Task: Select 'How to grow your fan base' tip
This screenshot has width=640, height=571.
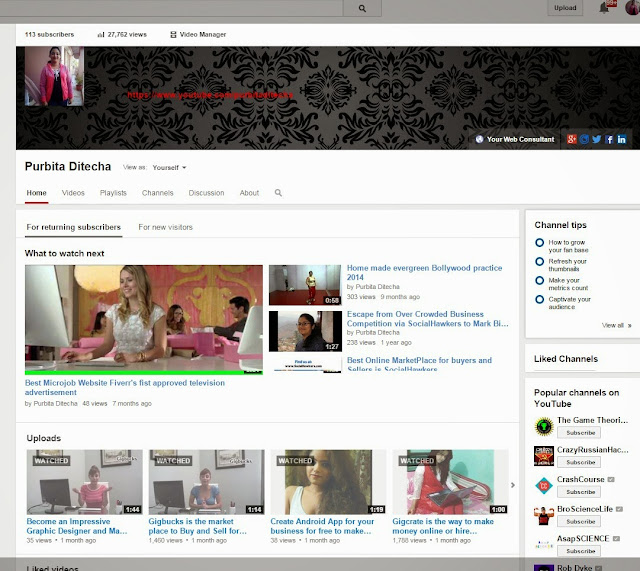Action: pos(562,246)
